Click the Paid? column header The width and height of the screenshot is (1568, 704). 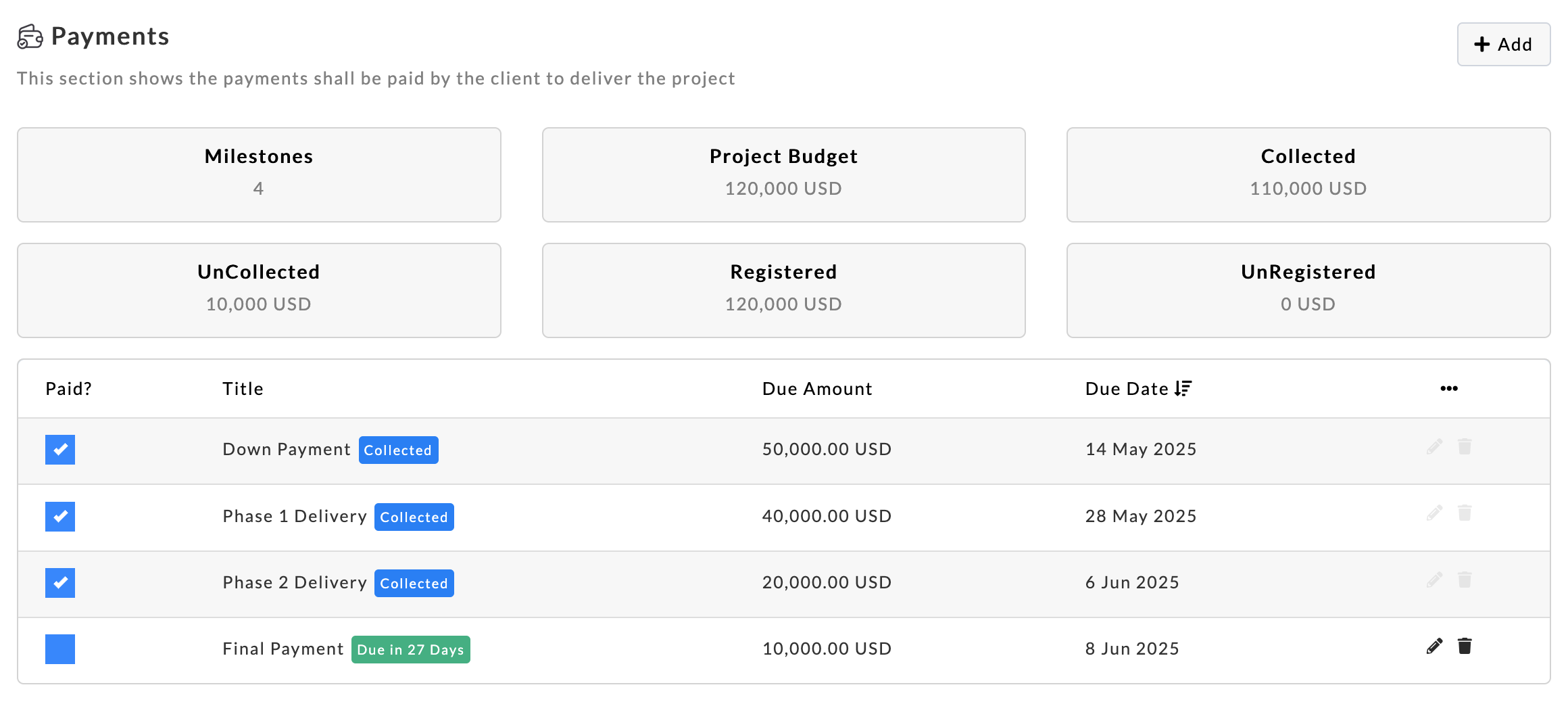(x=68, y=389)
